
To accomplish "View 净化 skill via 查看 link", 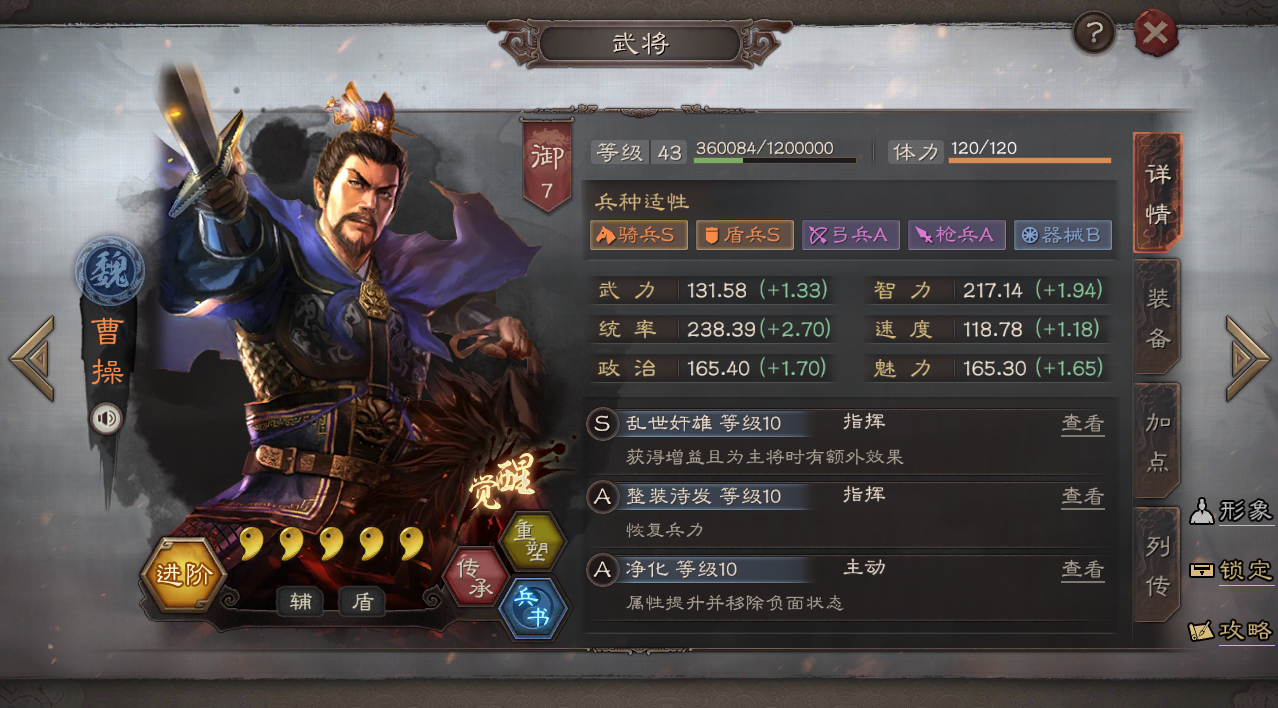I will [1082, 569].
